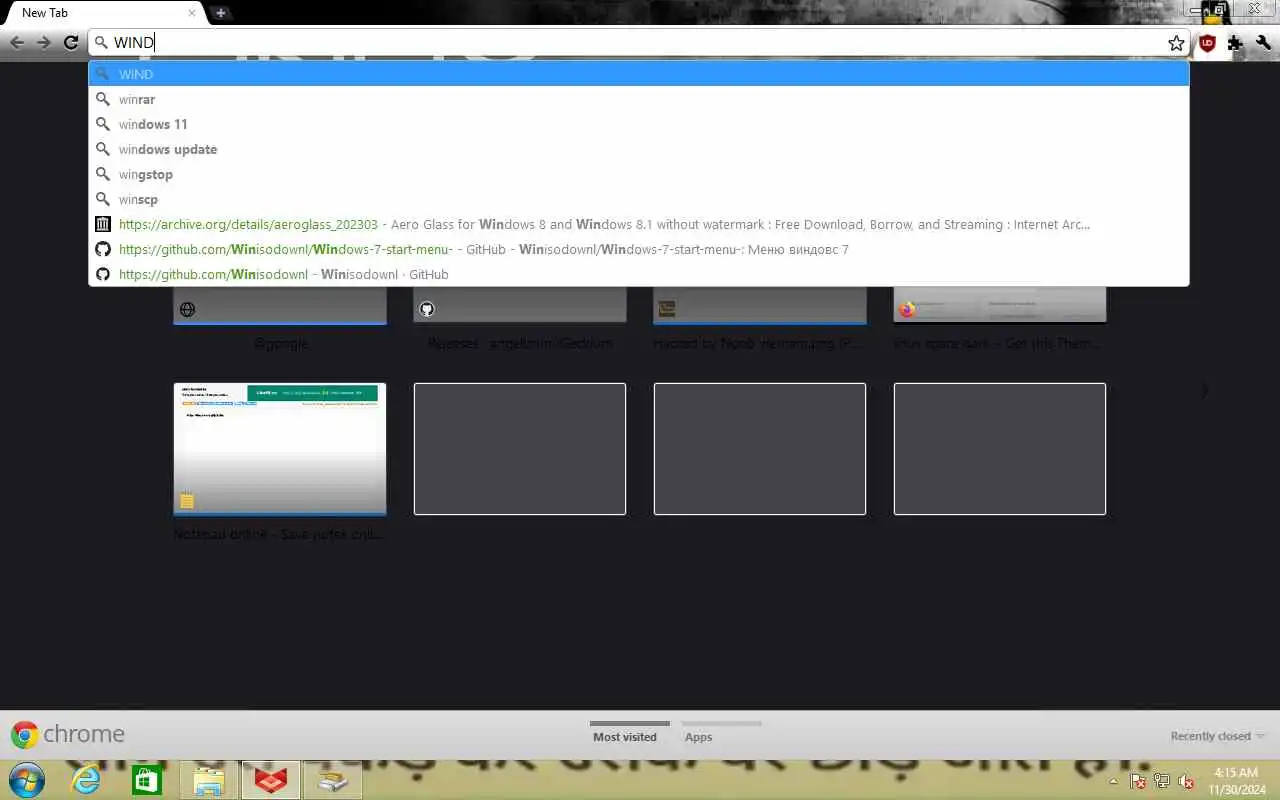Open the github.com/Winisodownl profile suggestion
The image size is (1280, 800).
[x=639, y=274]
